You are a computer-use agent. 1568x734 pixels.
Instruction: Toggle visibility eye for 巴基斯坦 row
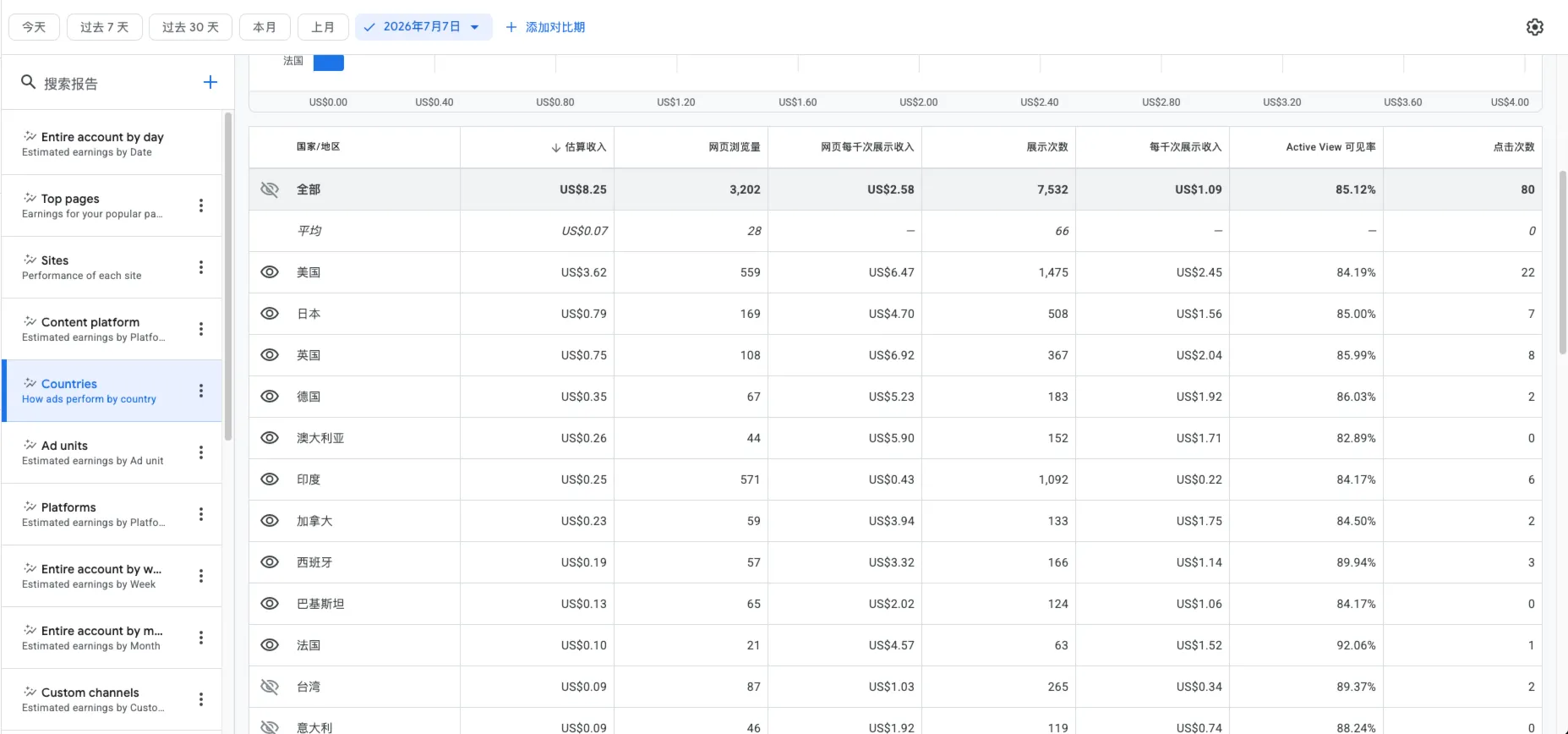coord(270,604)
